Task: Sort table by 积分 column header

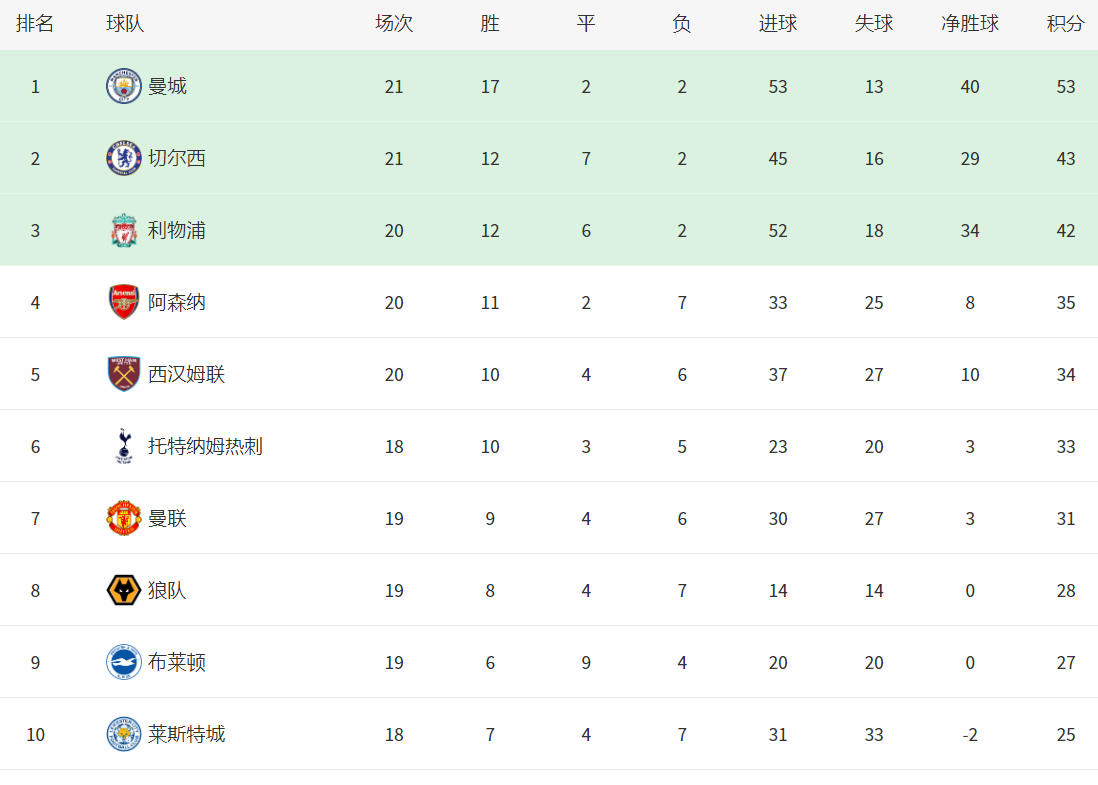Action: pyautogui.click(x=1065, y=24)
